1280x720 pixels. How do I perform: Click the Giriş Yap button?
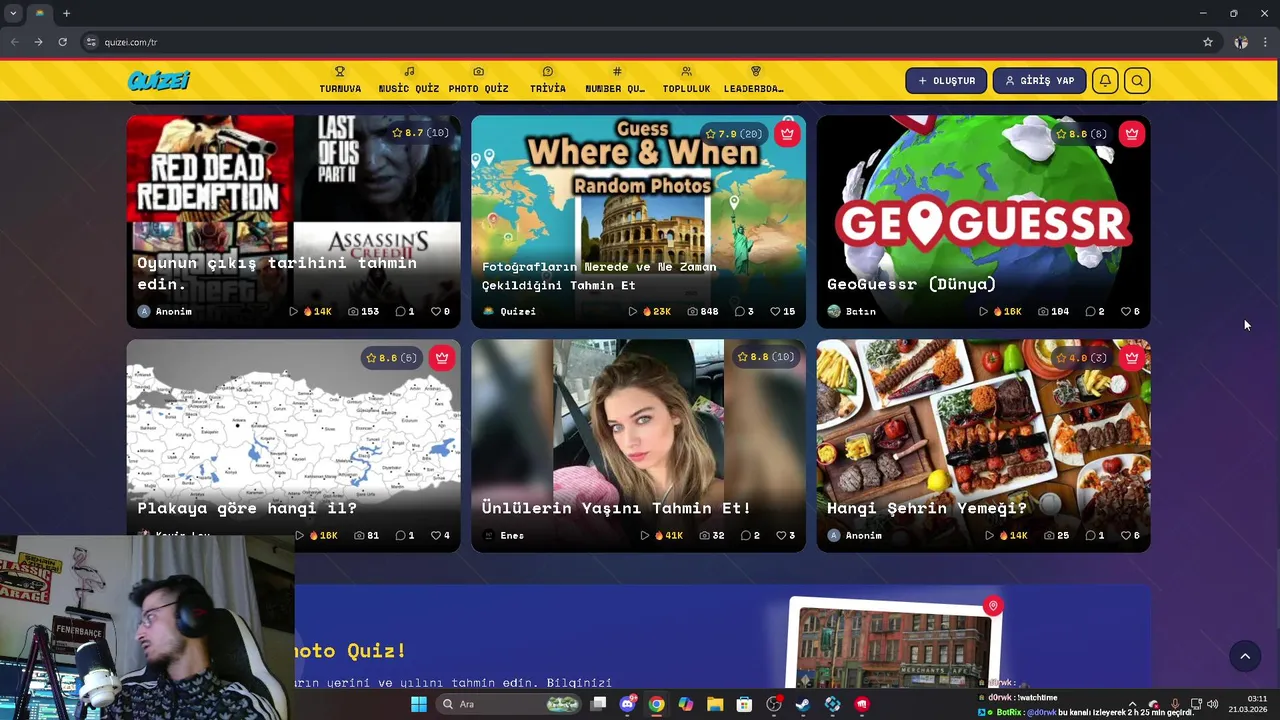(x=1039, y=81)
